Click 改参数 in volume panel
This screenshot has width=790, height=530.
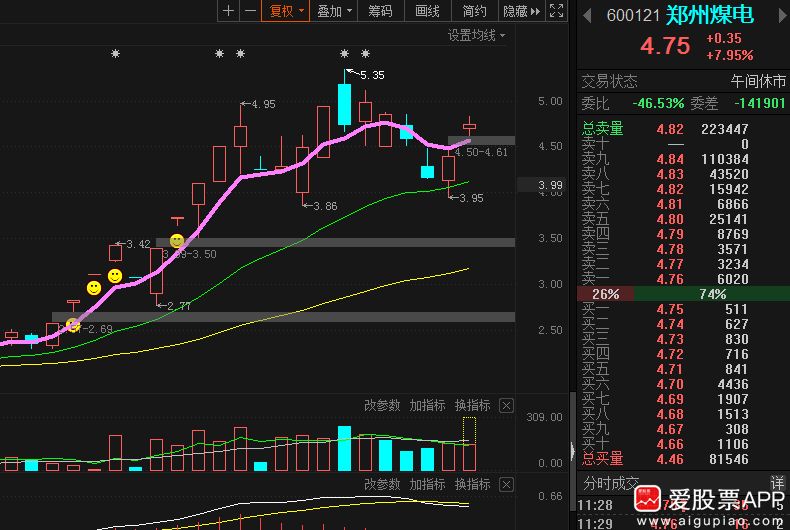pyautogui.click(x=382, y=405)
